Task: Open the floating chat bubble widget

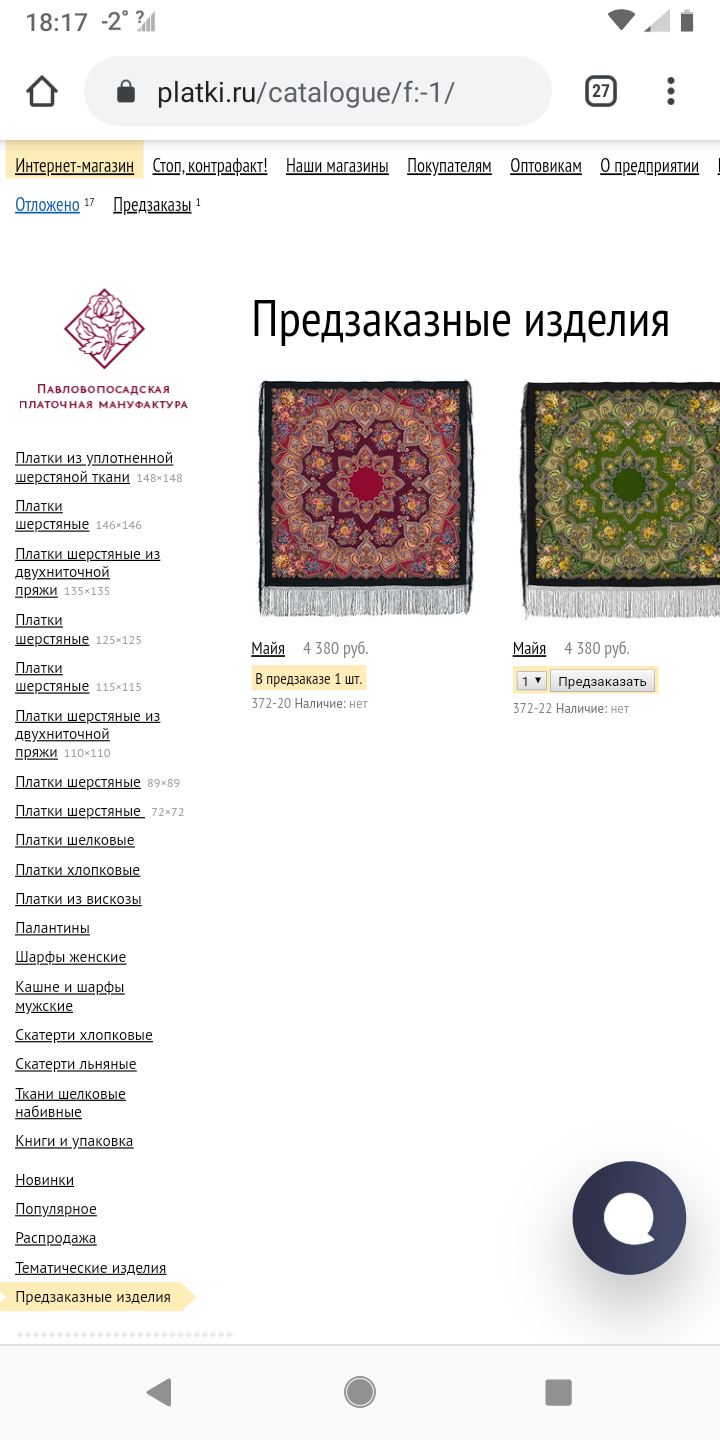Action: click(x=629, y=1218)
